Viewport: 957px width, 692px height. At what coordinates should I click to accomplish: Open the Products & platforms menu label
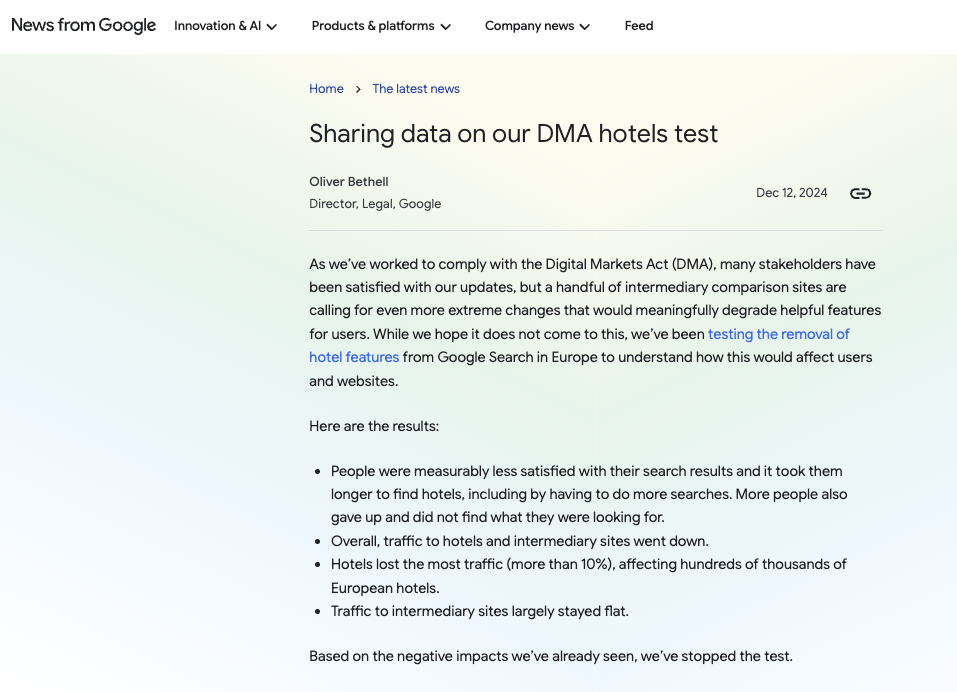coord(373,26)
